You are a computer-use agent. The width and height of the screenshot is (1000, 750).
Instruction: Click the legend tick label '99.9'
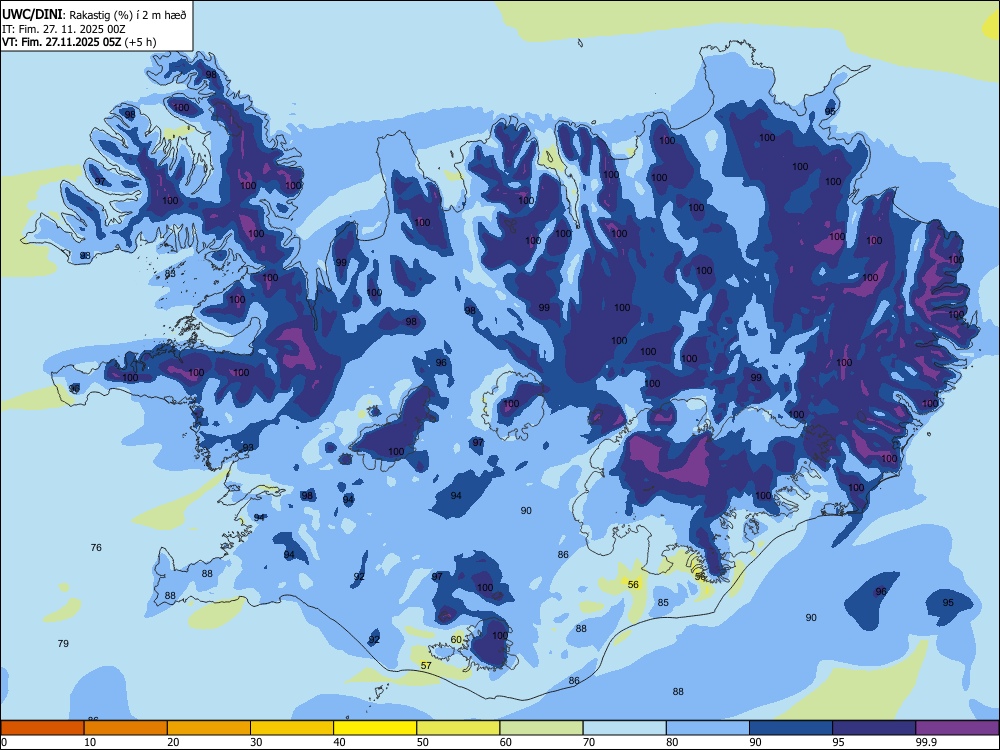pyautogui.click(x=925, y=742)
